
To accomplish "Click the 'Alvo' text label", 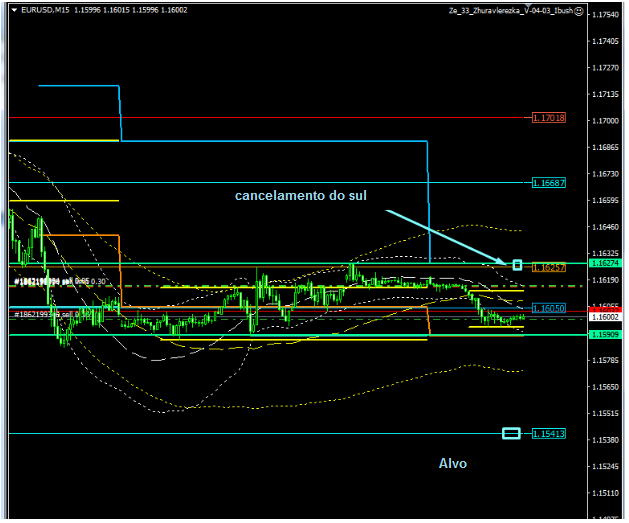I will [x=452, y=464].
